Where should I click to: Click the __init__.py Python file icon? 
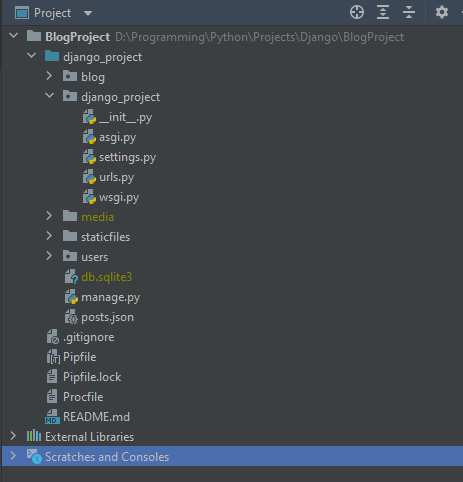pyautogui.click(x=89, y=117)
